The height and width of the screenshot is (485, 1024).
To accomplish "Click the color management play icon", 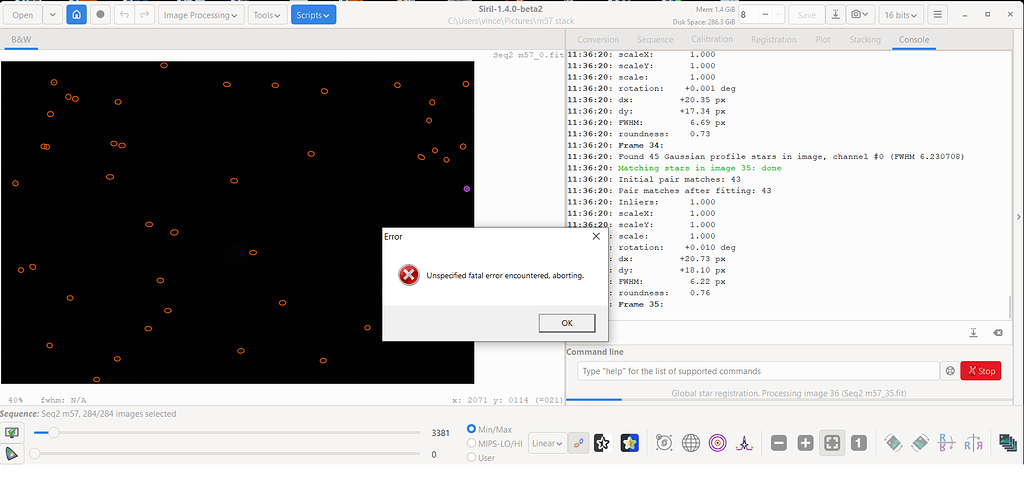I will (12, 454).
